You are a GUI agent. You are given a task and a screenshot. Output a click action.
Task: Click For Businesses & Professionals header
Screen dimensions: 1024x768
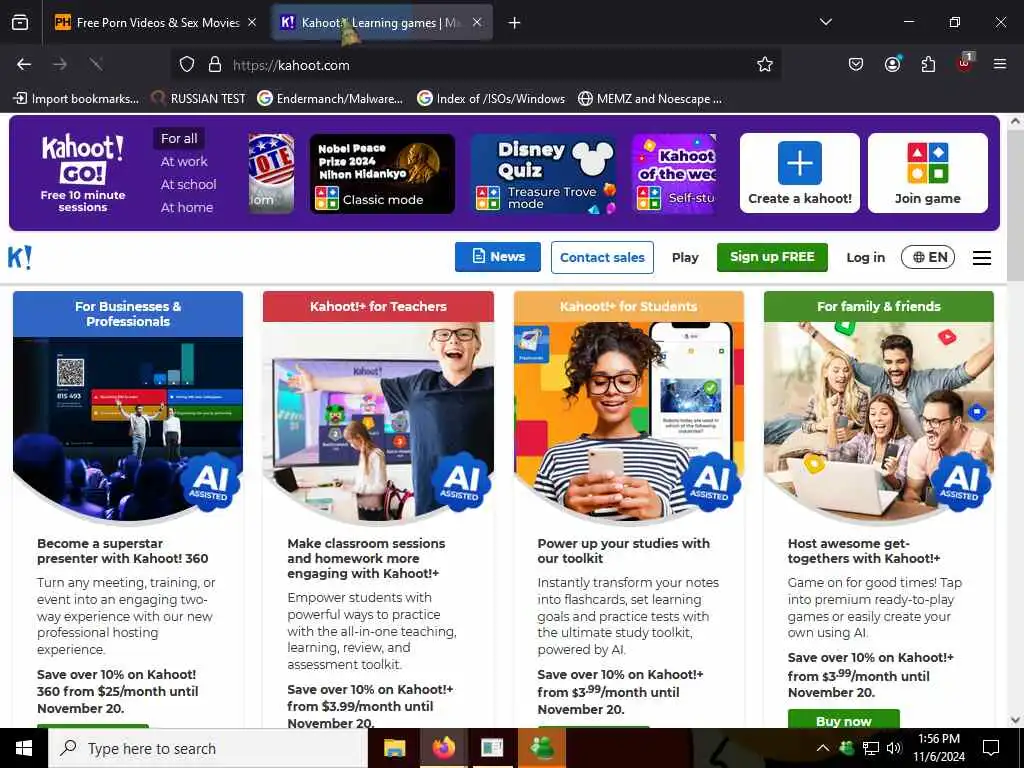click(128, 313)
